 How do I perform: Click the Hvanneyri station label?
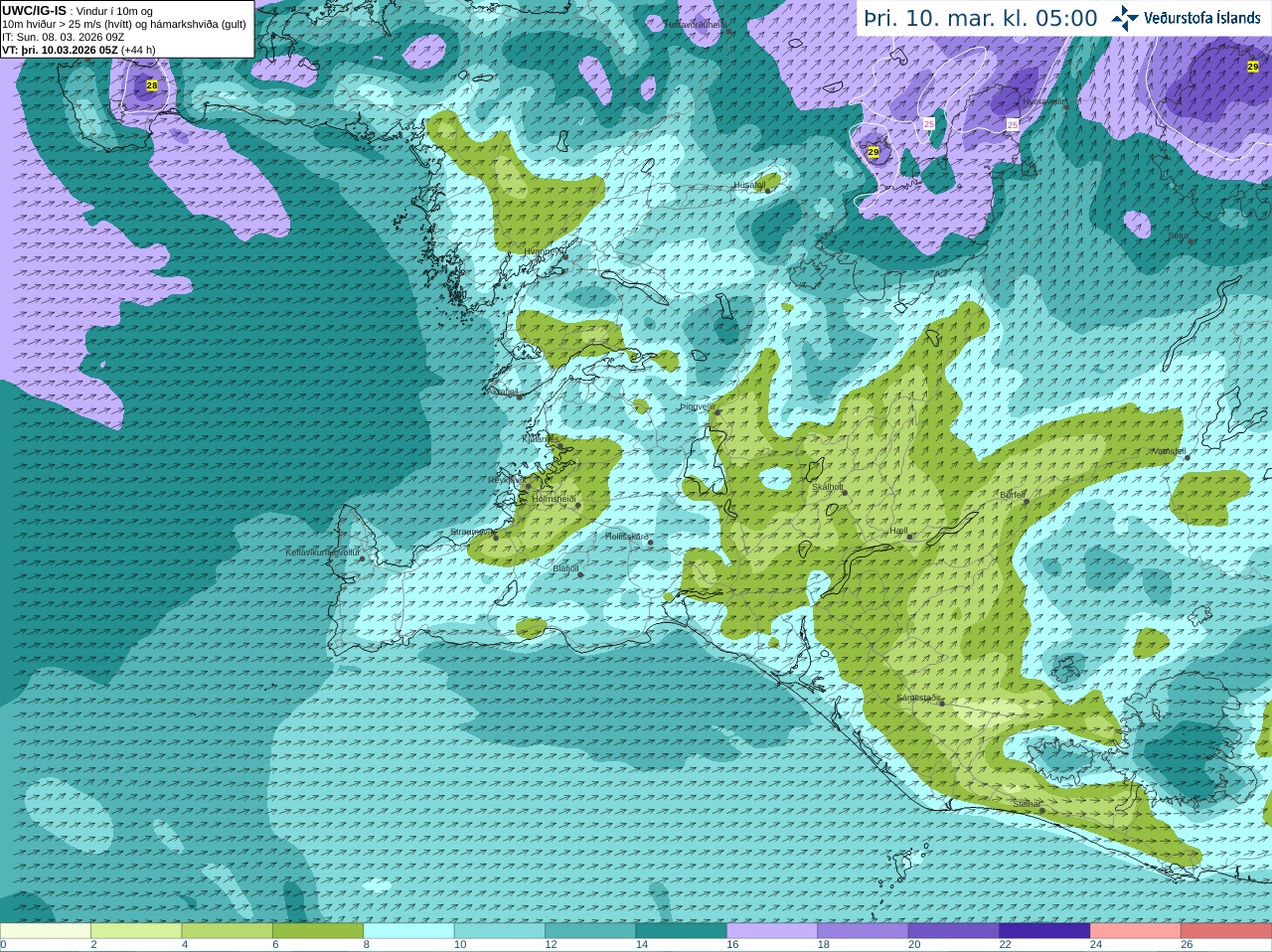pyautogui.click(x=544, y=251)
